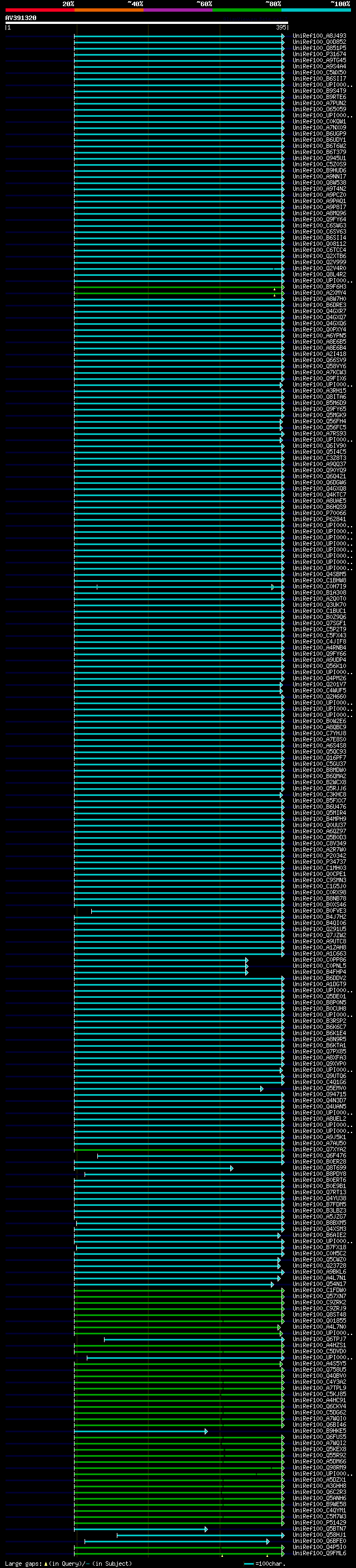Select hit label UniRef100_B5M6D9
Screen dimensions: 356x1568
coord(319,403)
